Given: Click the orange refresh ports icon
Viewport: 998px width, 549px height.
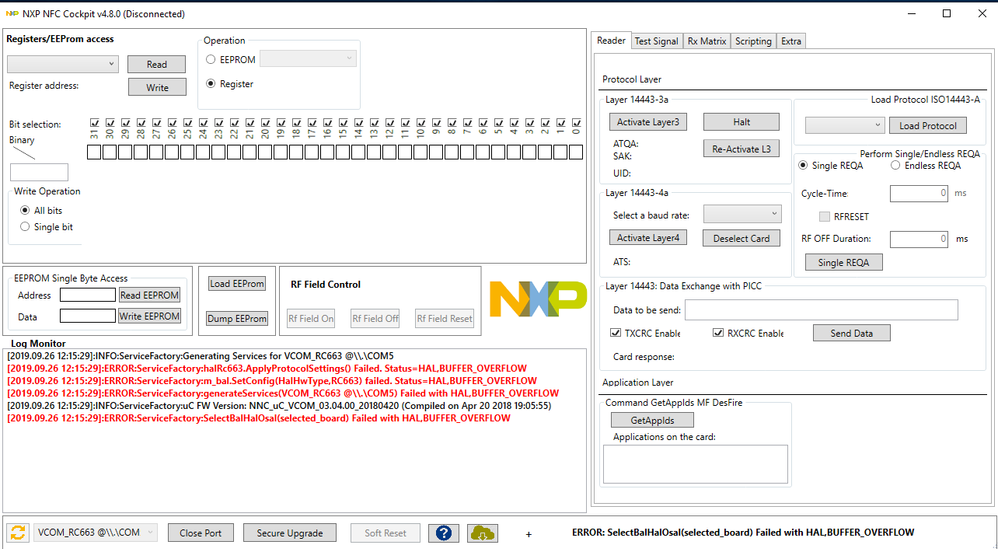Looking at the screenshot, I should pos(18,532).
